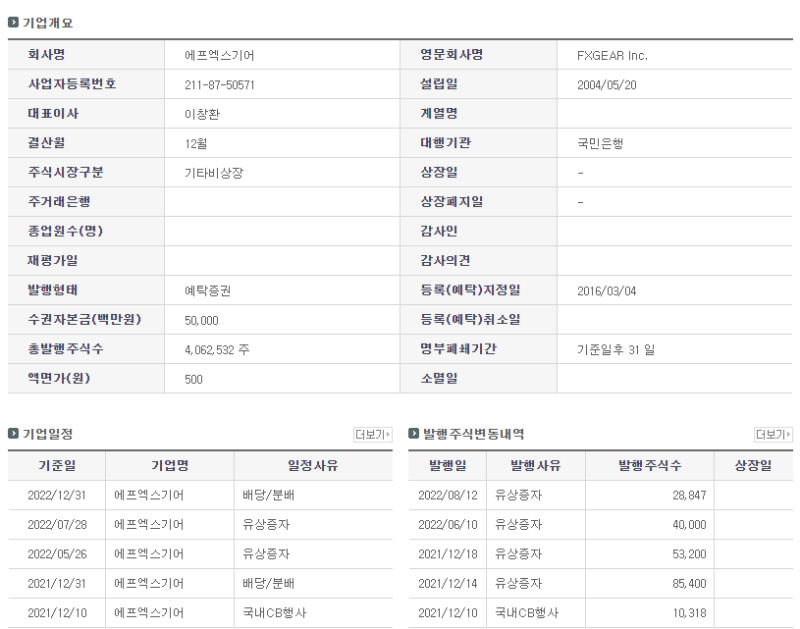
Task: Select agent institution 국민은행
Action: [600, 143]
